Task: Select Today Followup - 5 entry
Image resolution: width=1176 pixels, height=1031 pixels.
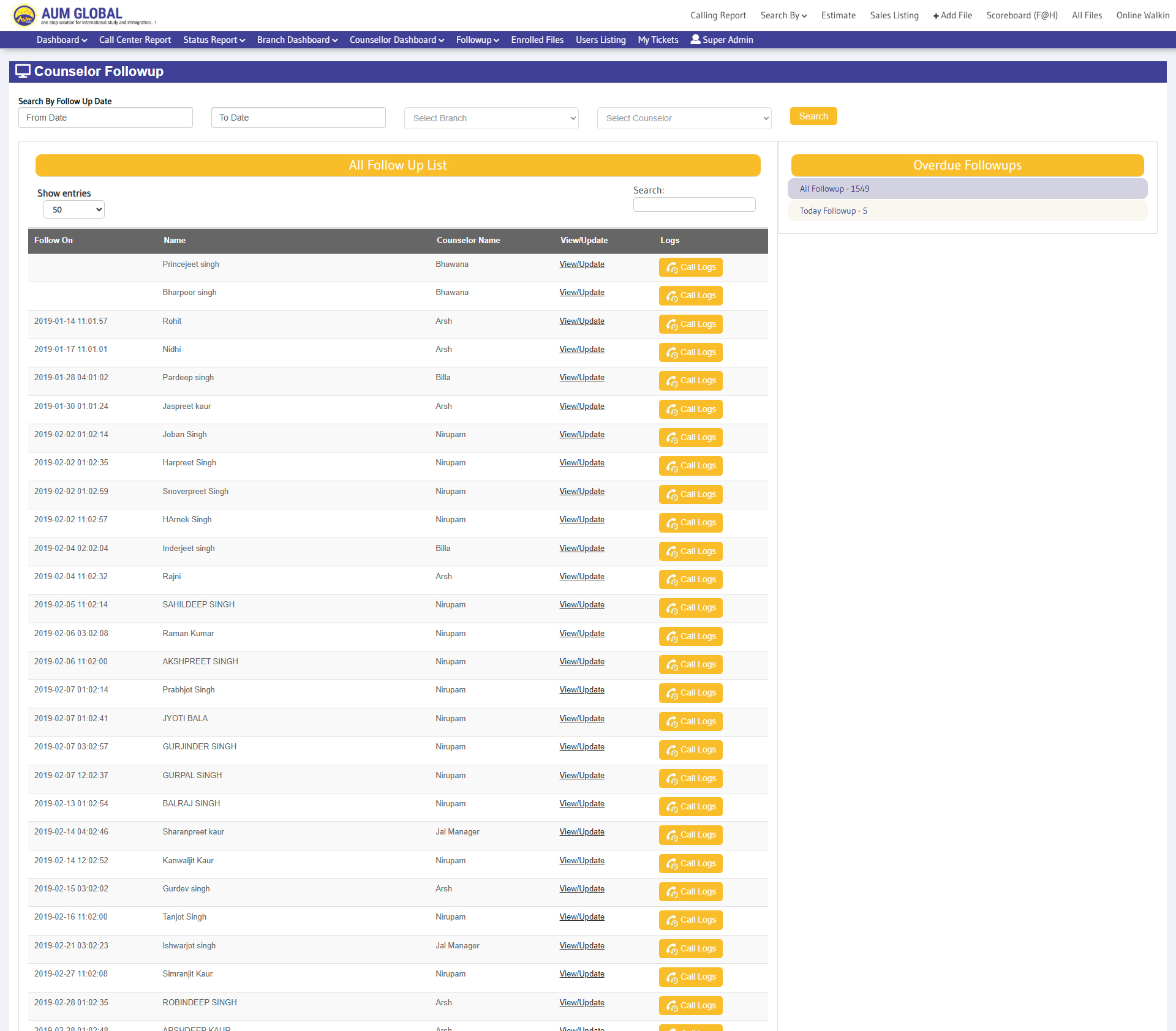Action: [x=833, y=211]
